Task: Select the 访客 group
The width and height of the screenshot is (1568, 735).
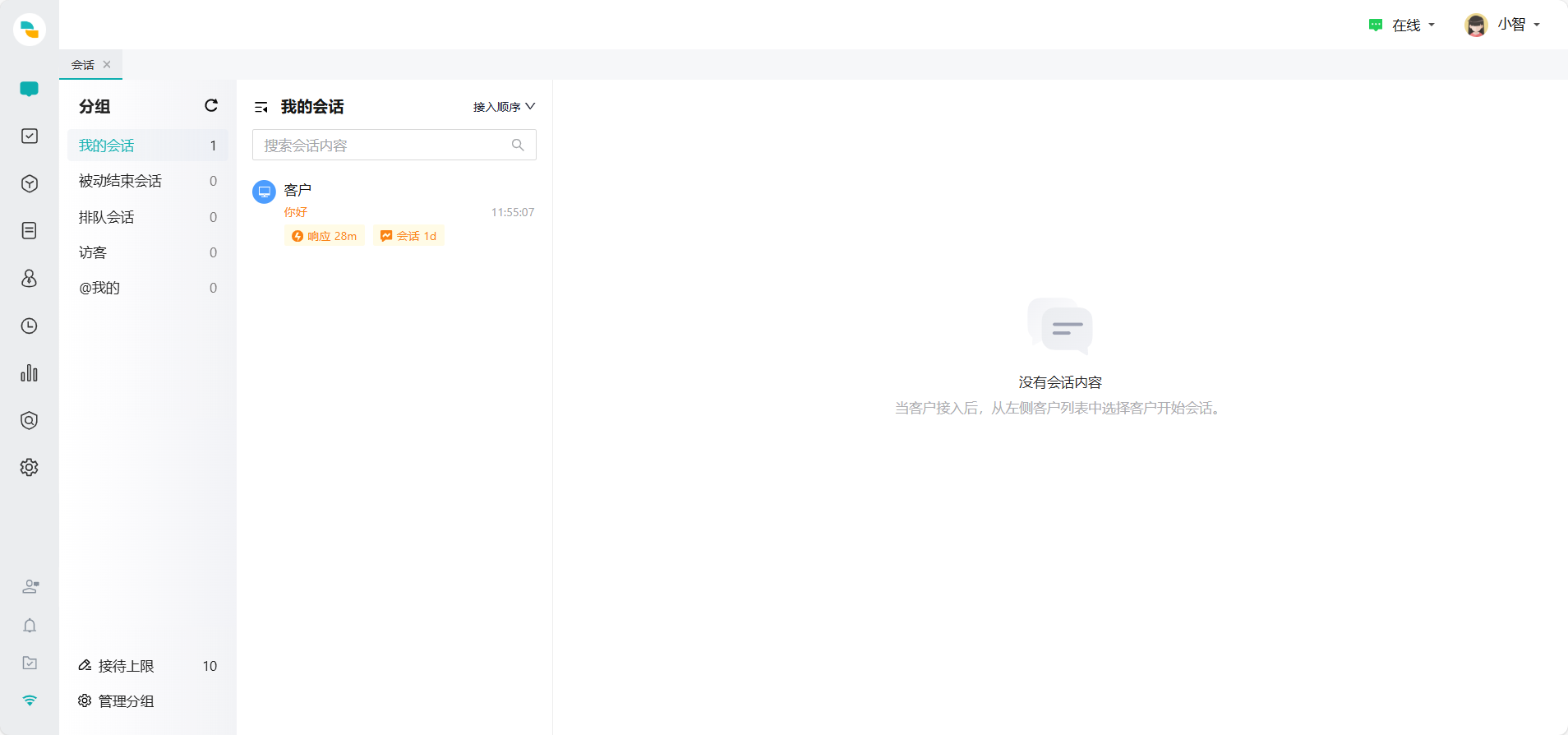Action: coord(148,252)
